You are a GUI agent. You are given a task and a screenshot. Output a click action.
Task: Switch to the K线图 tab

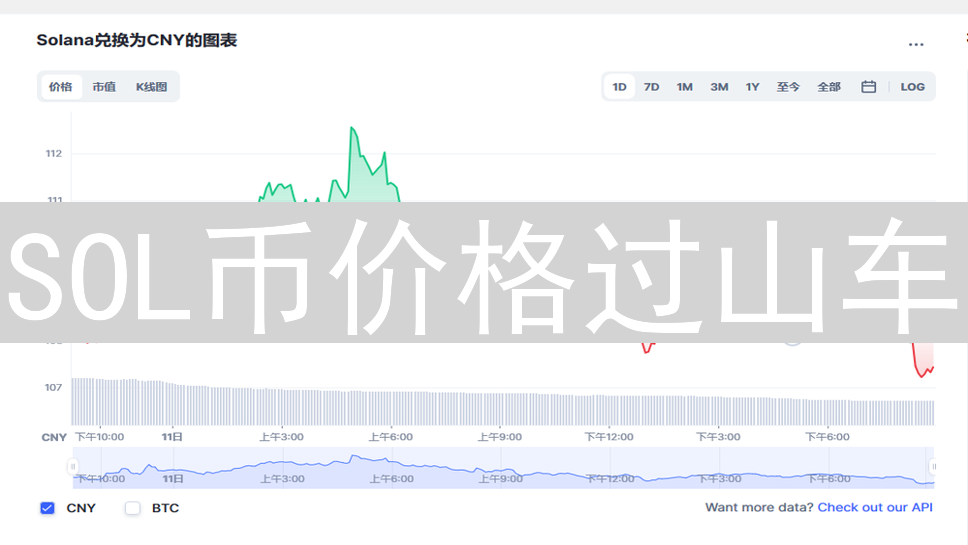(x=151, y=87)
